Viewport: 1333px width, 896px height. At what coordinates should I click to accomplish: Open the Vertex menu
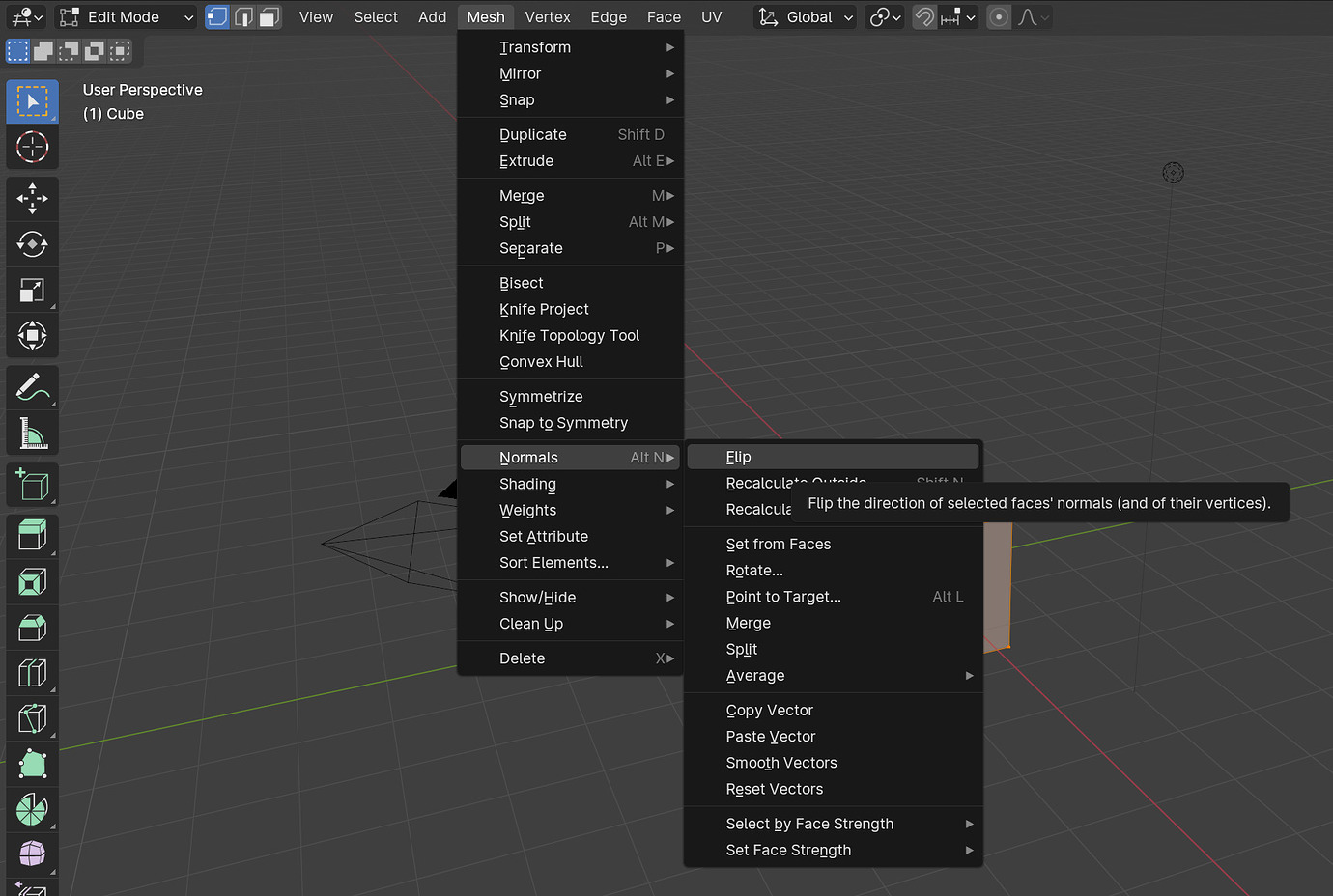548,16
